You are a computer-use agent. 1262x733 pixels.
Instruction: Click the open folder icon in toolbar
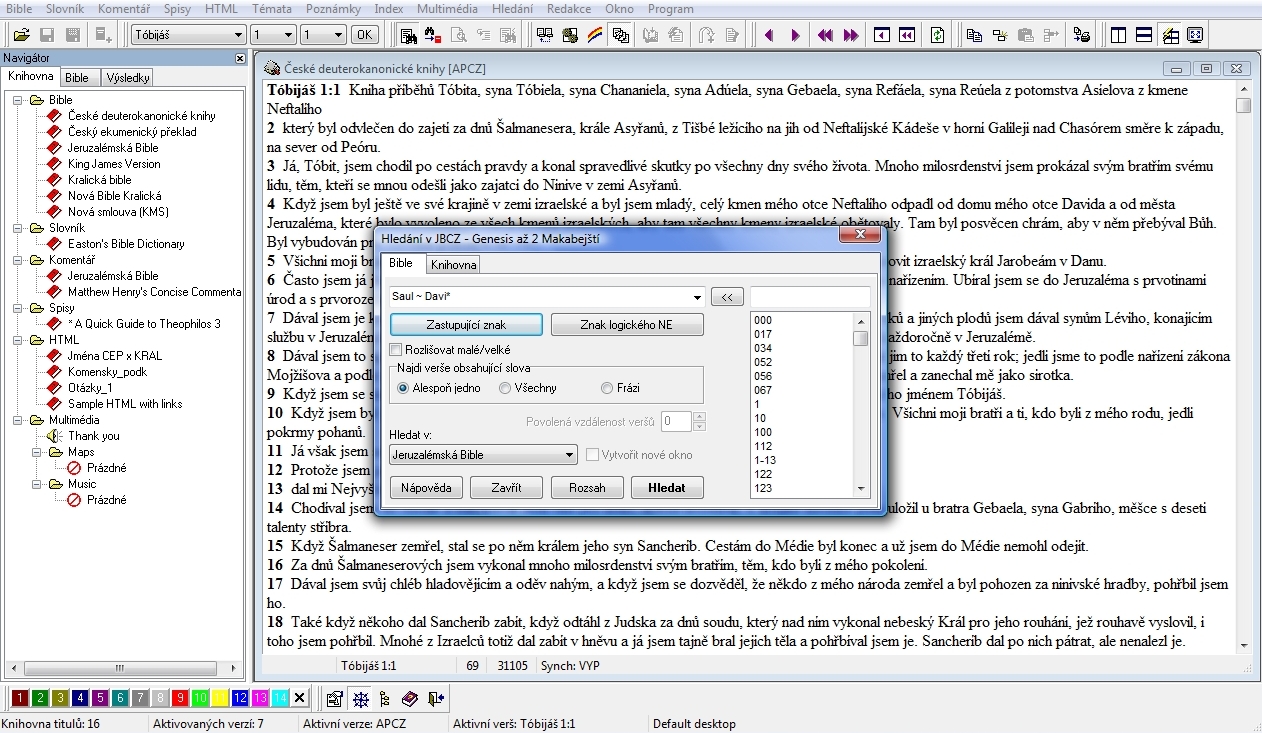(21, 35)
